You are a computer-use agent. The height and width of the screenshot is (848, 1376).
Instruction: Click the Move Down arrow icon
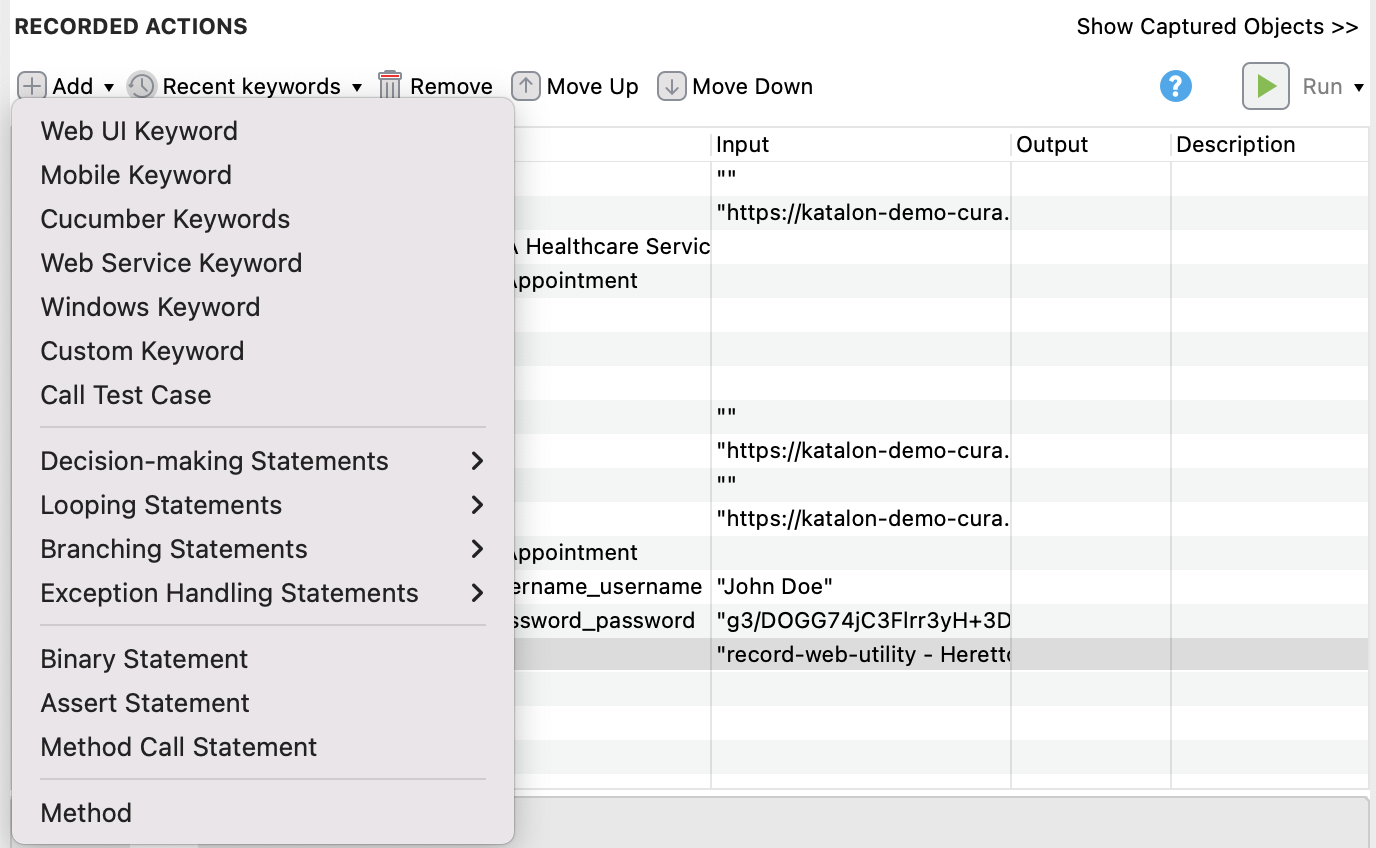[x=671, y=86]
